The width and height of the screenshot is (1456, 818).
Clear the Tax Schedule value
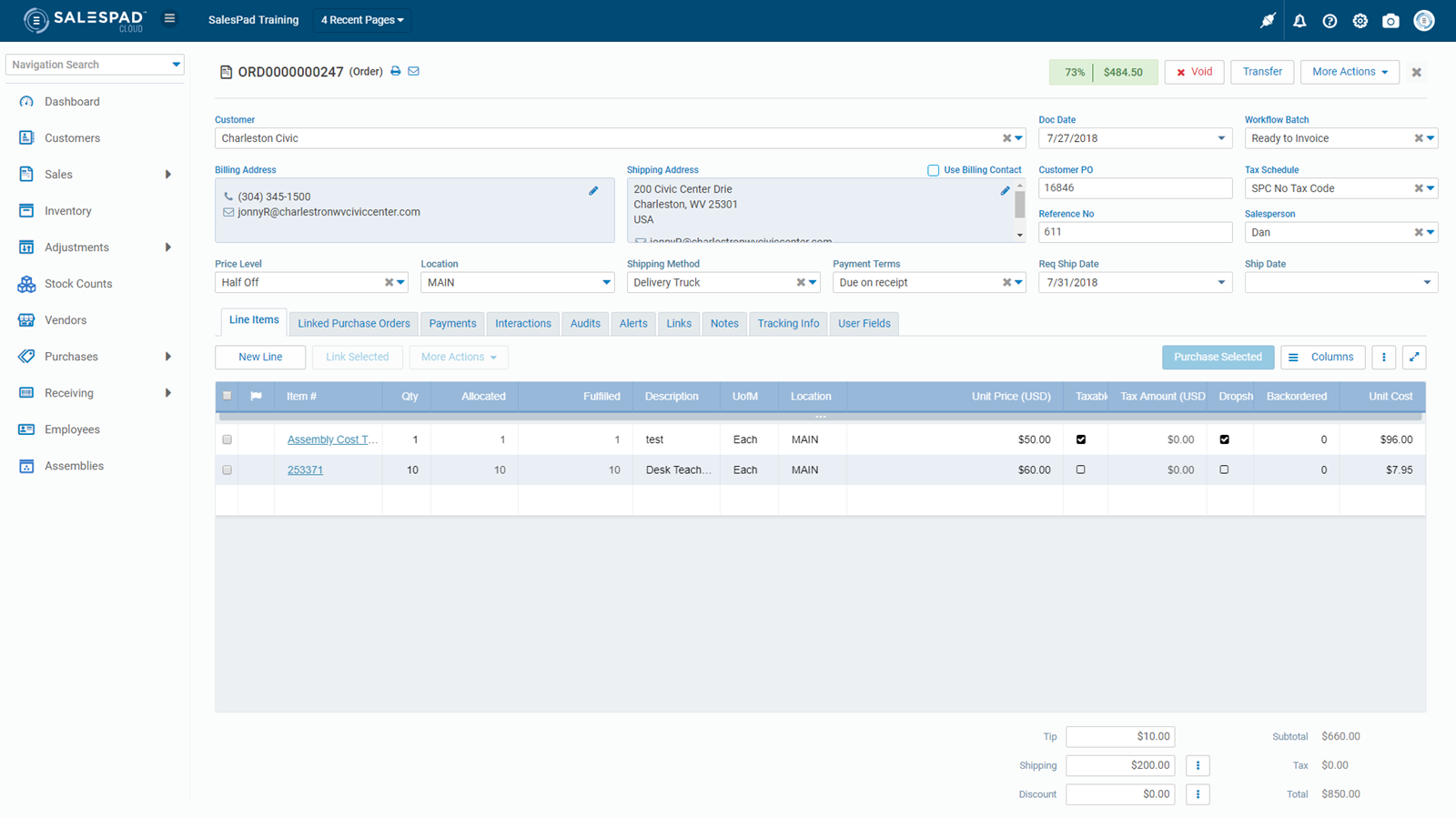[1418, 188]
